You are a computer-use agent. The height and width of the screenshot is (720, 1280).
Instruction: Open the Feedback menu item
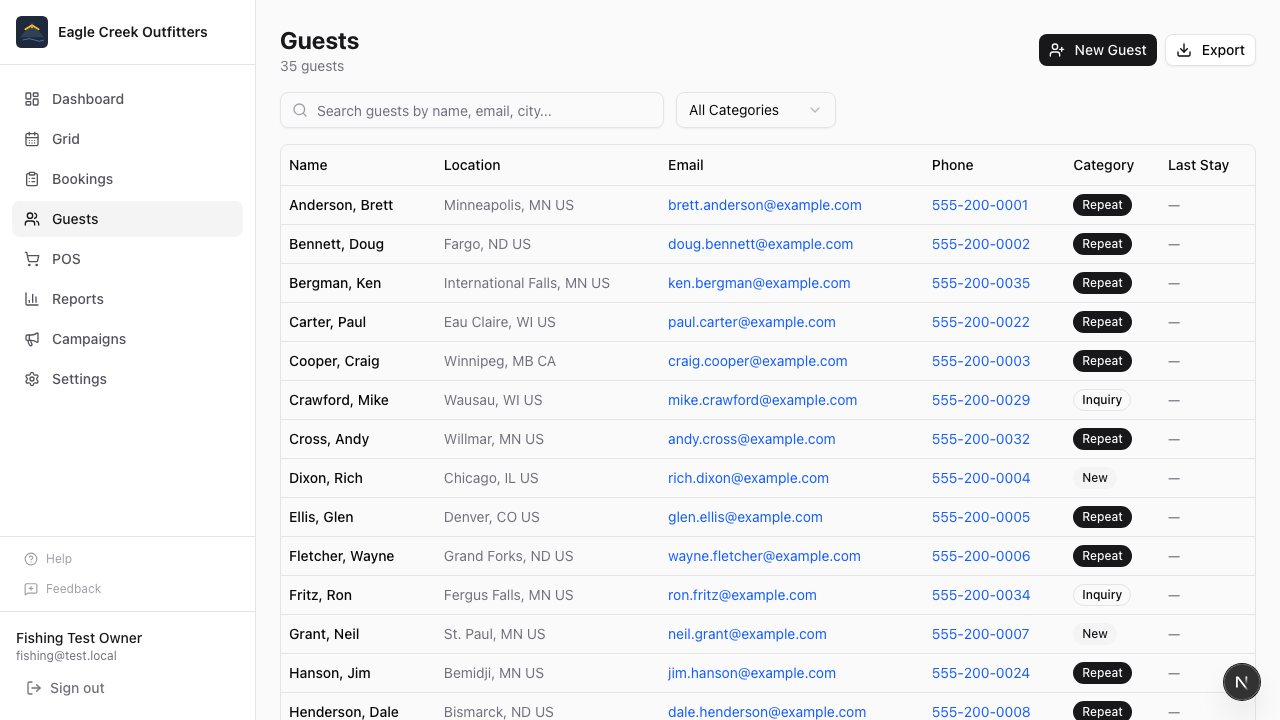click(x=73, y=589)
